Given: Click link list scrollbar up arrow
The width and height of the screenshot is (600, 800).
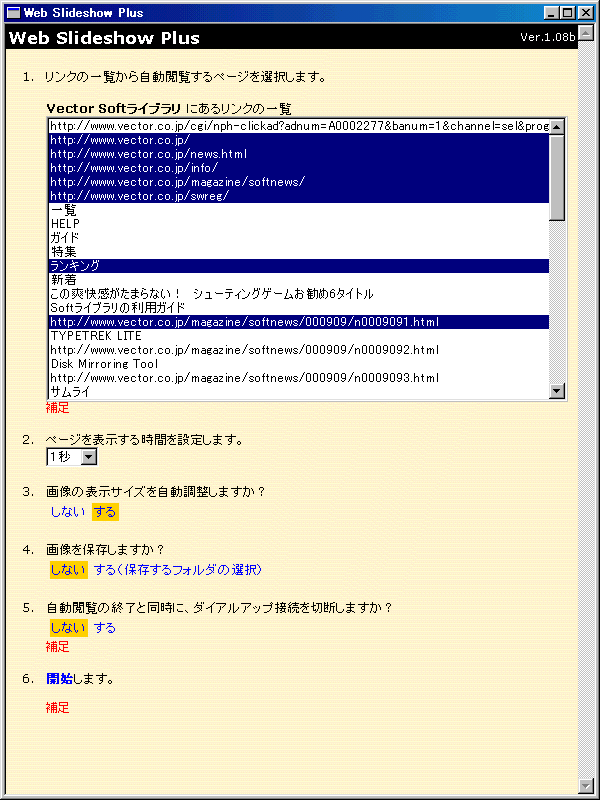Looking at the screenshot, I should coord(557,126).
